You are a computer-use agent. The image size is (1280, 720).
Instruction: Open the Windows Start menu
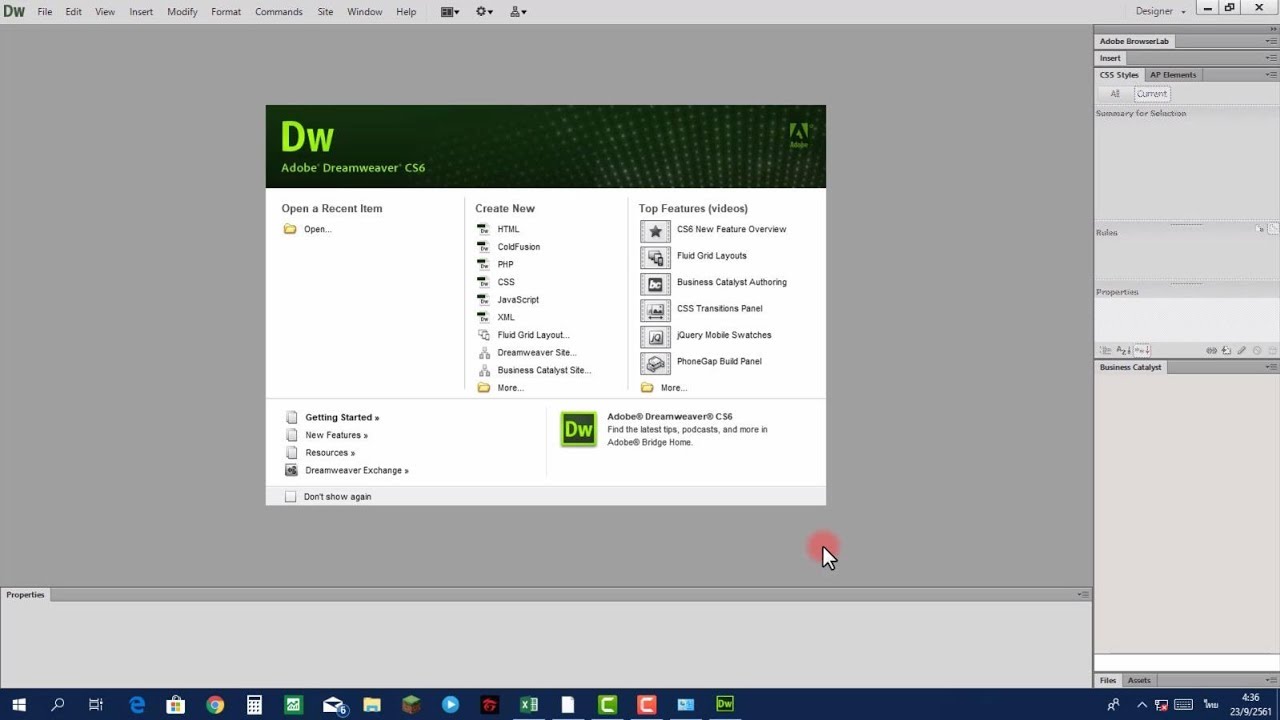[x=19, y=704]
